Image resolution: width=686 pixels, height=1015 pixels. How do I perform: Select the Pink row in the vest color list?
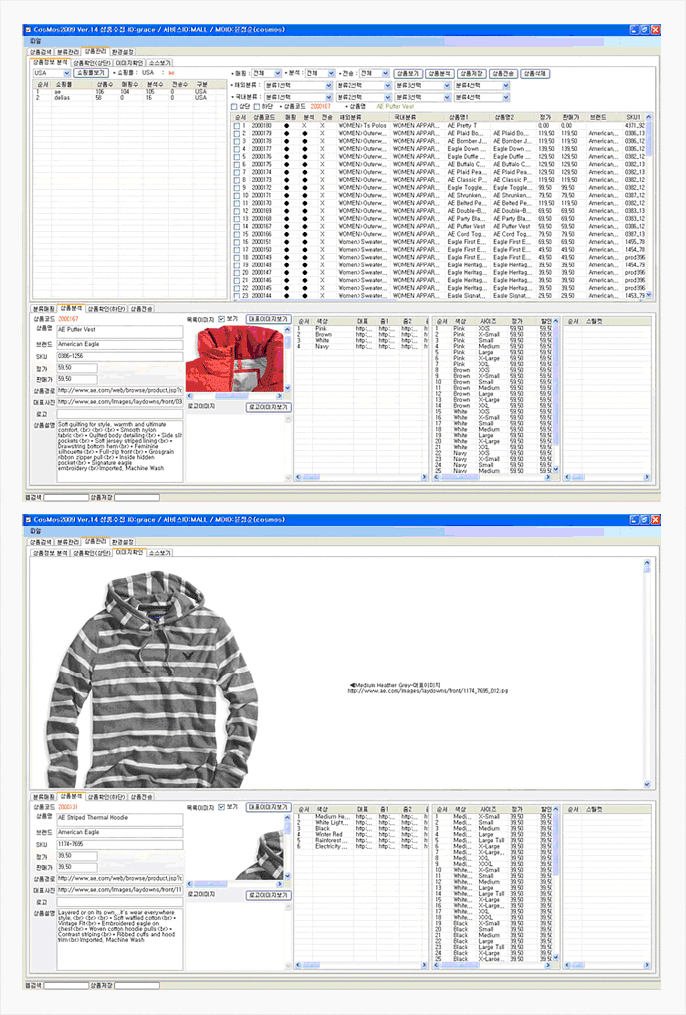click(322, 327)
